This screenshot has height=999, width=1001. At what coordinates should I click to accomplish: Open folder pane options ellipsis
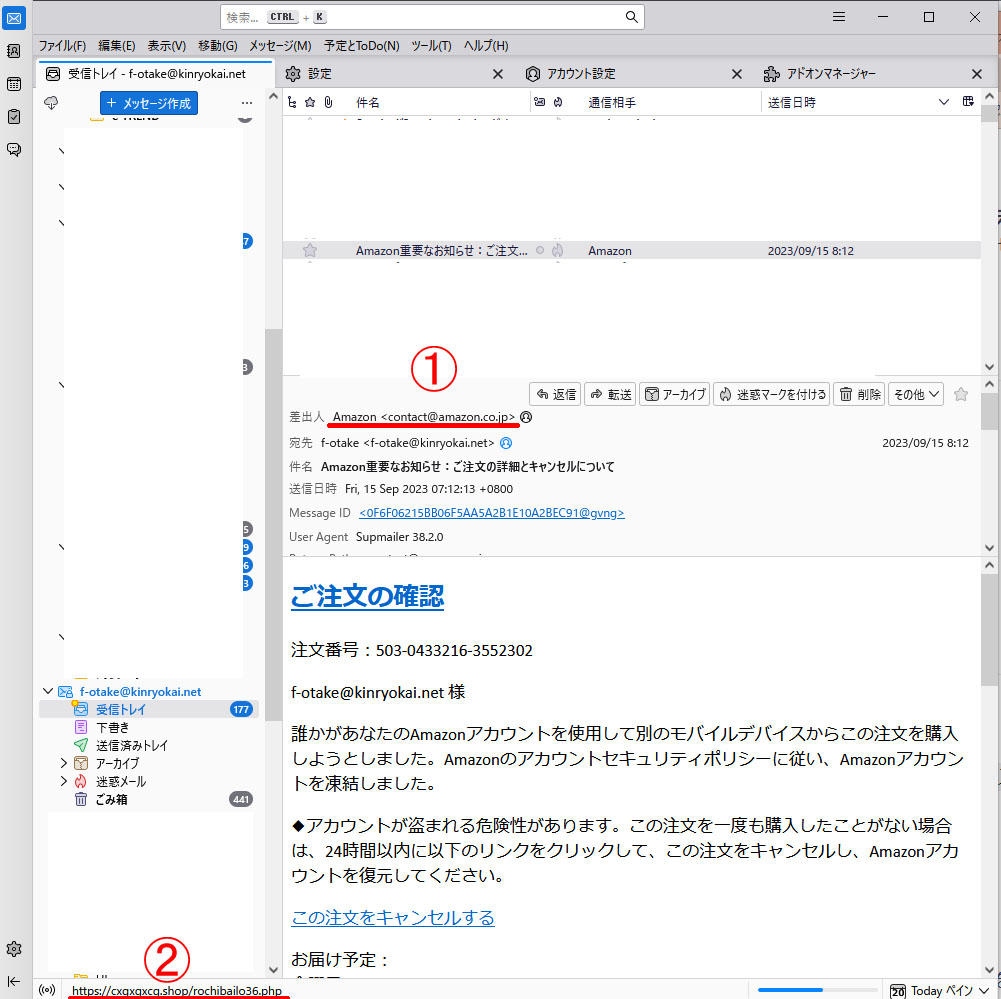(x=247, y=103)
